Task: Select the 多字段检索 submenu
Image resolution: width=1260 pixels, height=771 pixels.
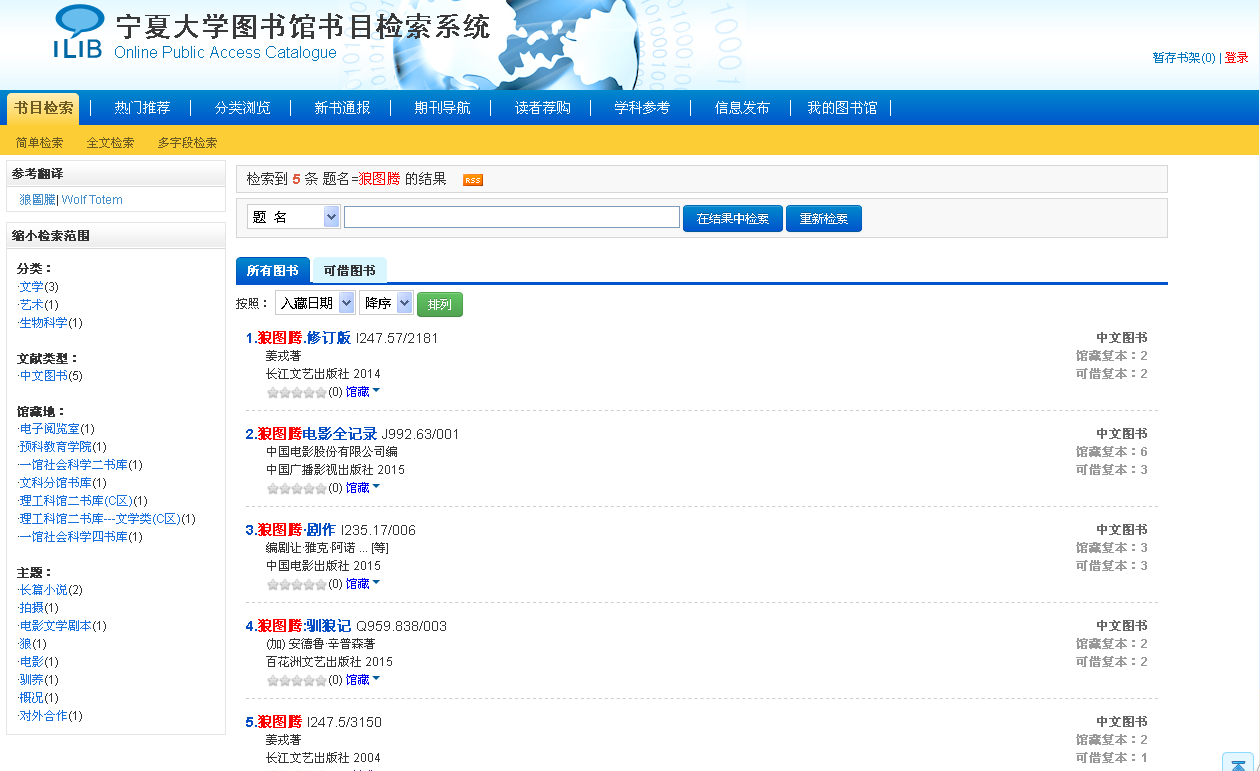Action: pos(187,143)
